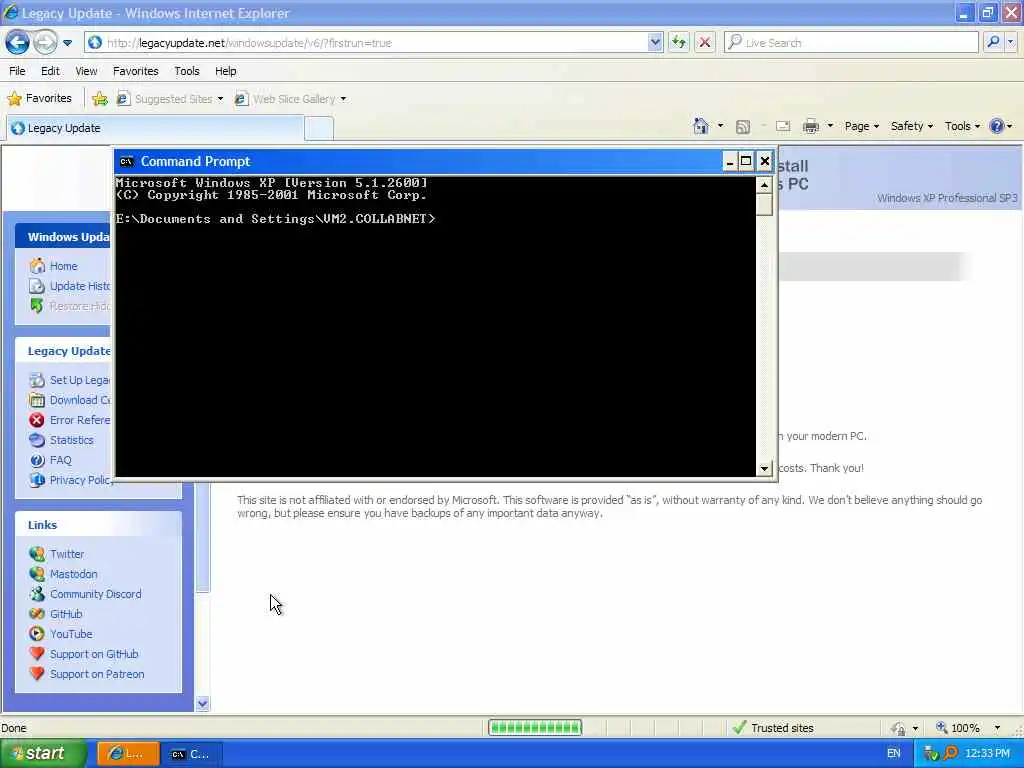Click inside the Live Search box
Viewport: 1024px width, 768px height.
(x=852, y=43)
